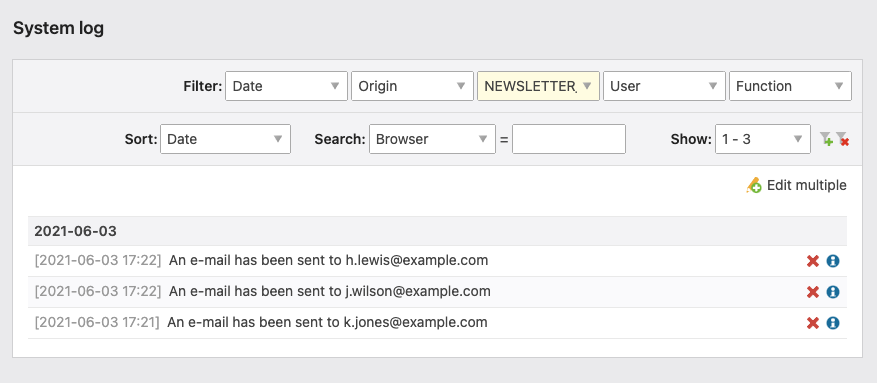Open the Function filter dropdown
Screen dimensions: 877x383
(790, 86)
